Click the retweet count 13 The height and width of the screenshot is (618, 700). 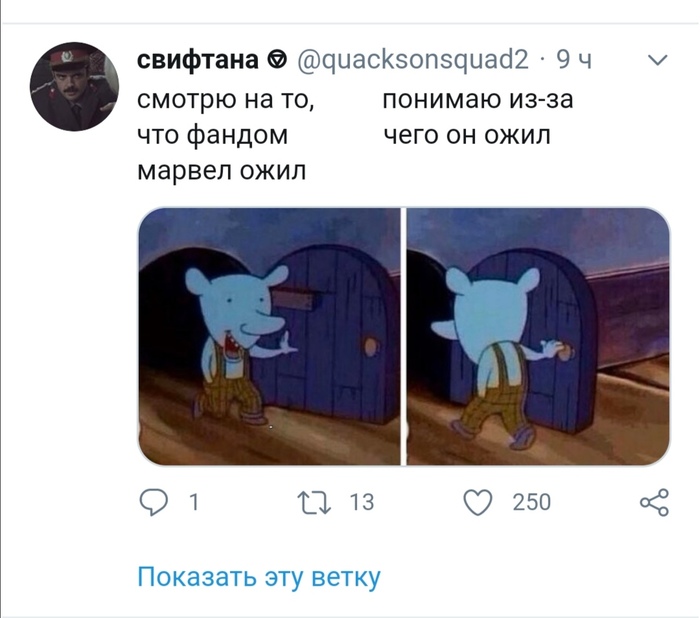tap(362, 502)
